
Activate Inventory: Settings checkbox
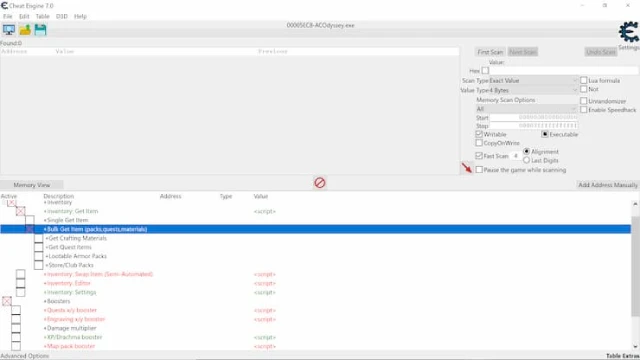click(x=20, y=292)
